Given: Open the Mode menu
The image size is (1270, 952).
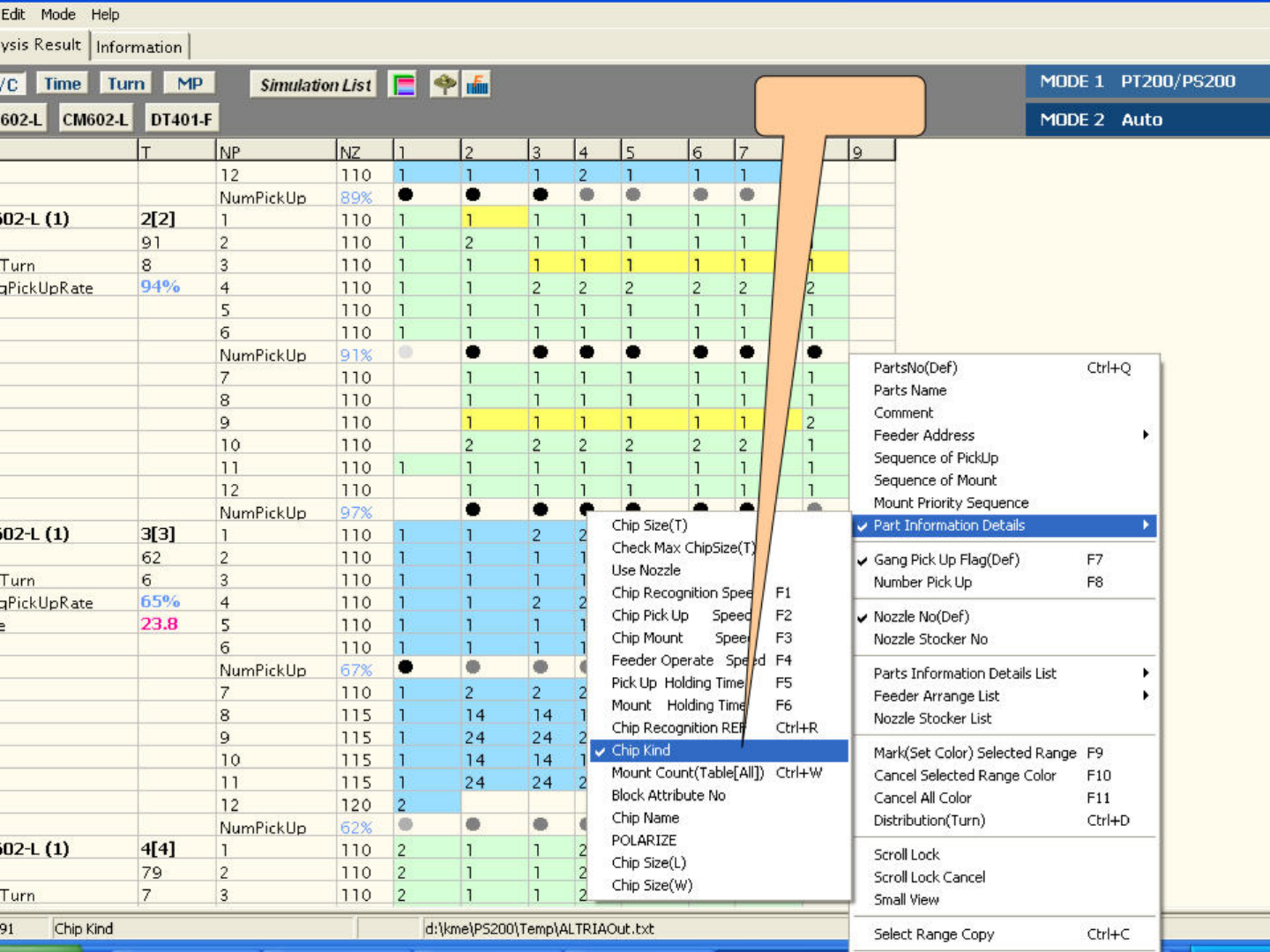Looking at the screenshot, I should pyautogui.click(x=58, y=14).
